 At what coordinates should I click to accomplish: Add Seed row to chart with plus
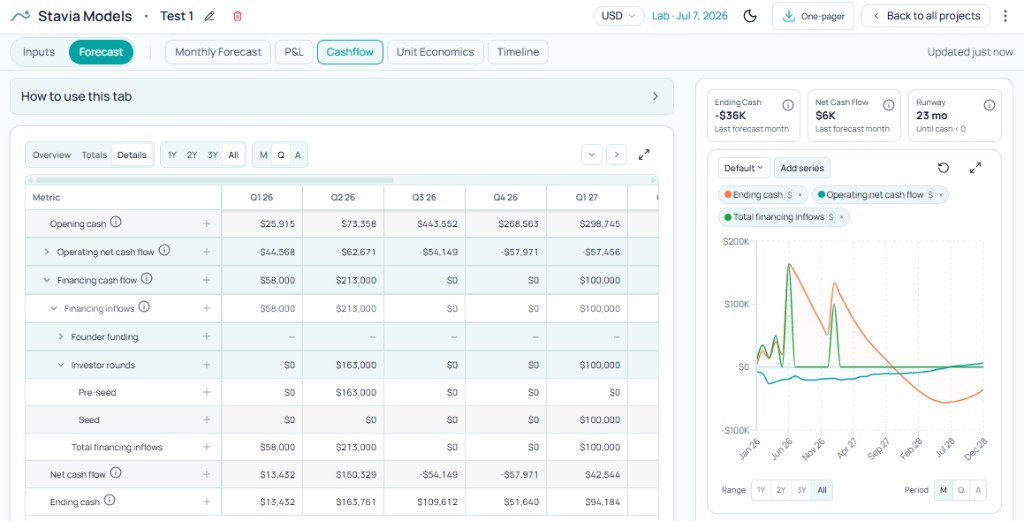206,420
